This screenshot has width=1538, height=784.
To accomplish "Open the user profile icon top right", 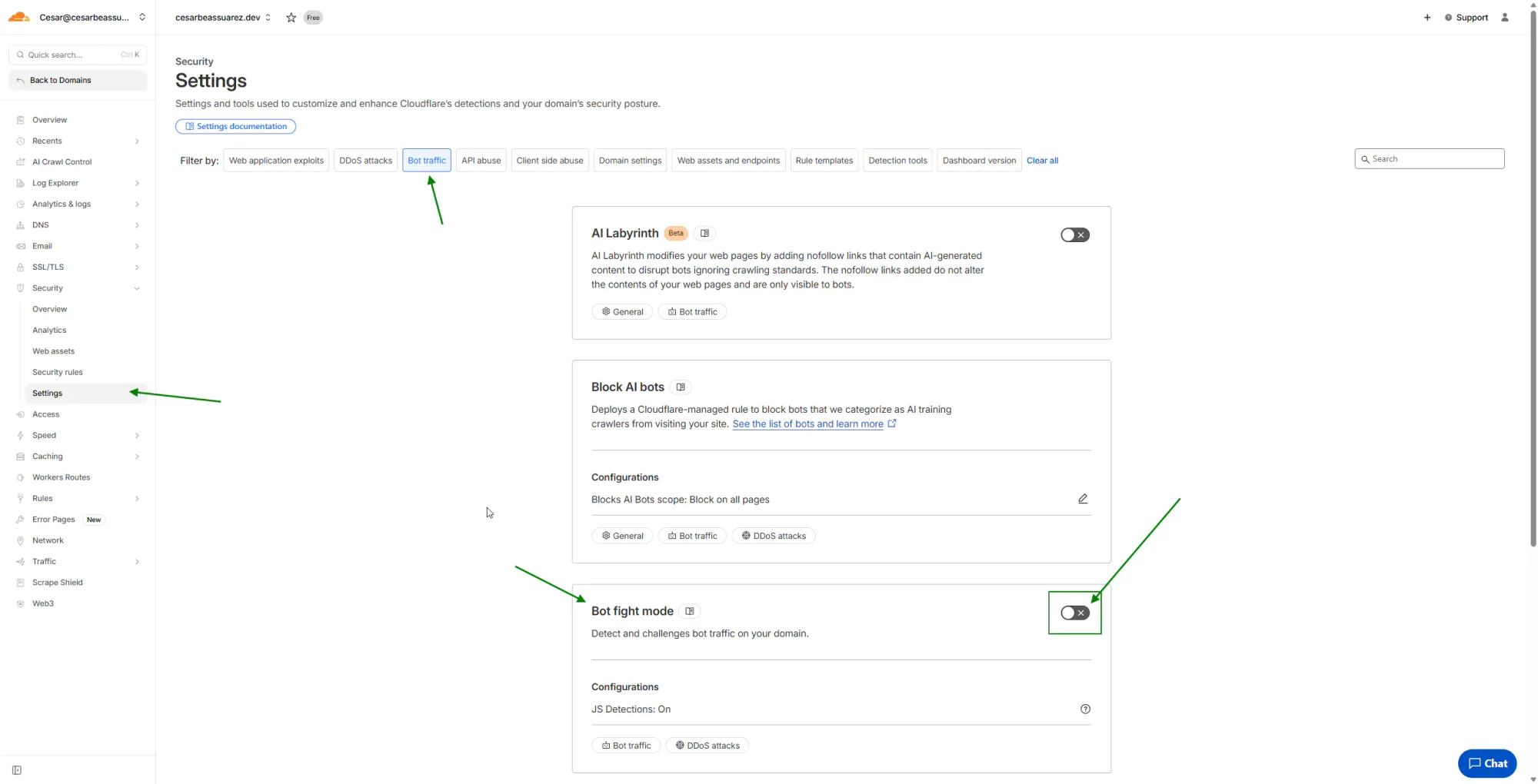I will [x=1506, y=17].
